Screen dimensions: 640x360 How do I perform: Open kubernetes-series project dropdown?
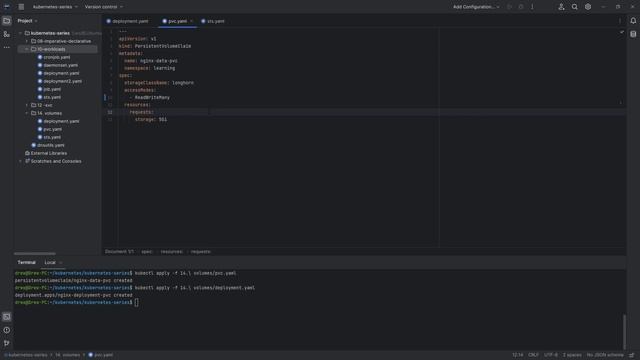[55, 7]
